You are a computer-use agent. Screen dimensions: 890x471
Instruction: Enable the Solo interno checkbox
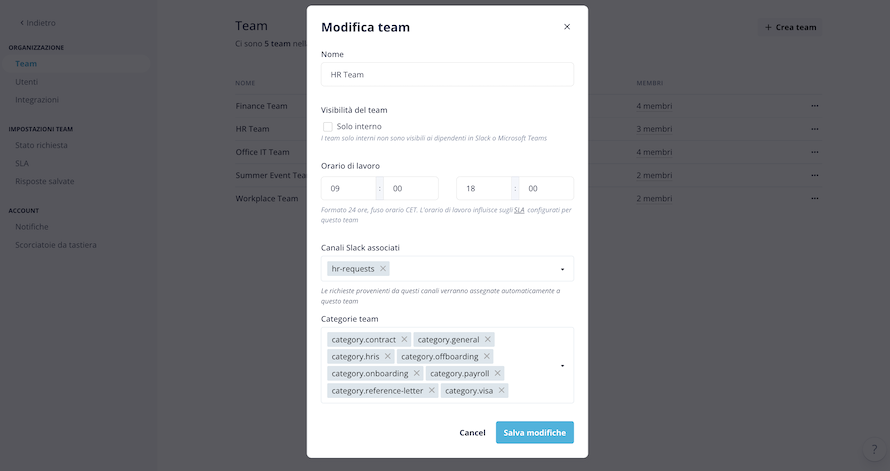[x=328, y=127]
